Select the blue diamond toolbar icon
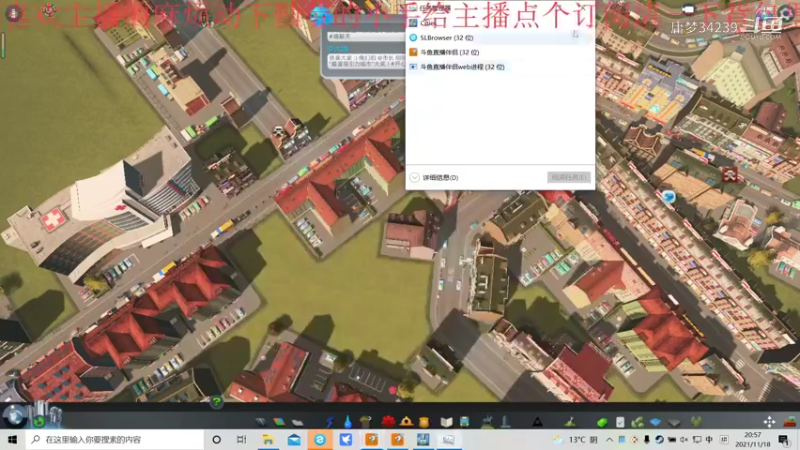This screenshot has width=800, height=450. coord(656,422)
